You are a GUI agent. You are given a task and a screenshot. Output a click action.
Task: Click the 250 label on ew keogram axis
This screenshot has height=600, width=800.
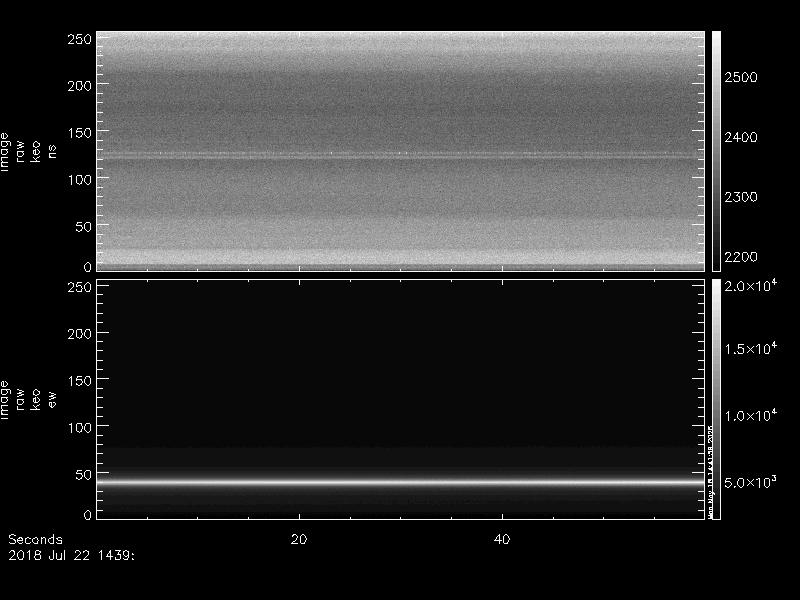pyautogui.click(x=80, y=287)
